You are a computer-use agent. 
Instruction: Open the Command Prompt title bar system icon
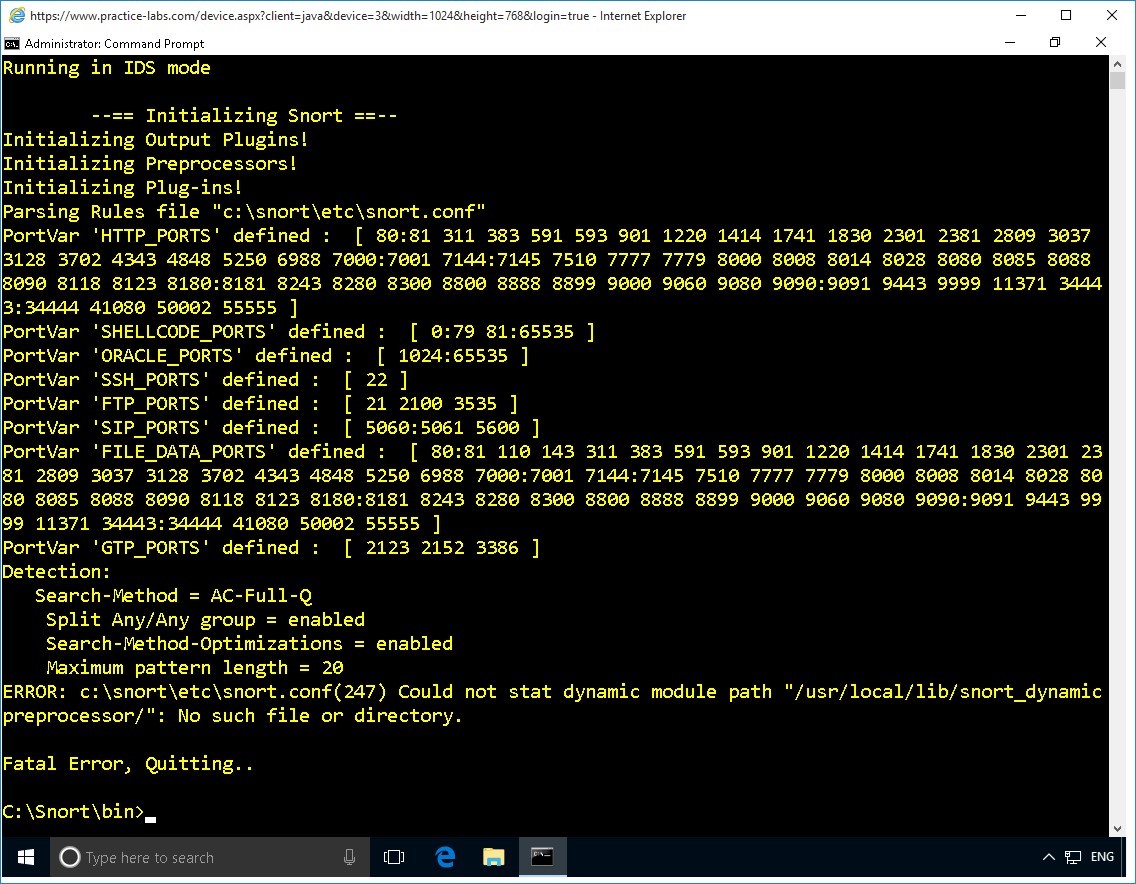point(12,43)
